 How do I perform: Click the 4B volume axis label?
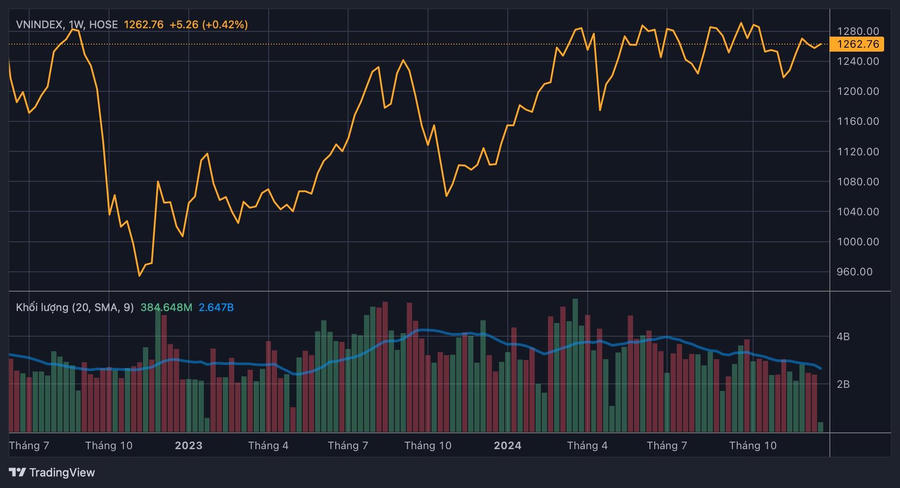point(843,338)
